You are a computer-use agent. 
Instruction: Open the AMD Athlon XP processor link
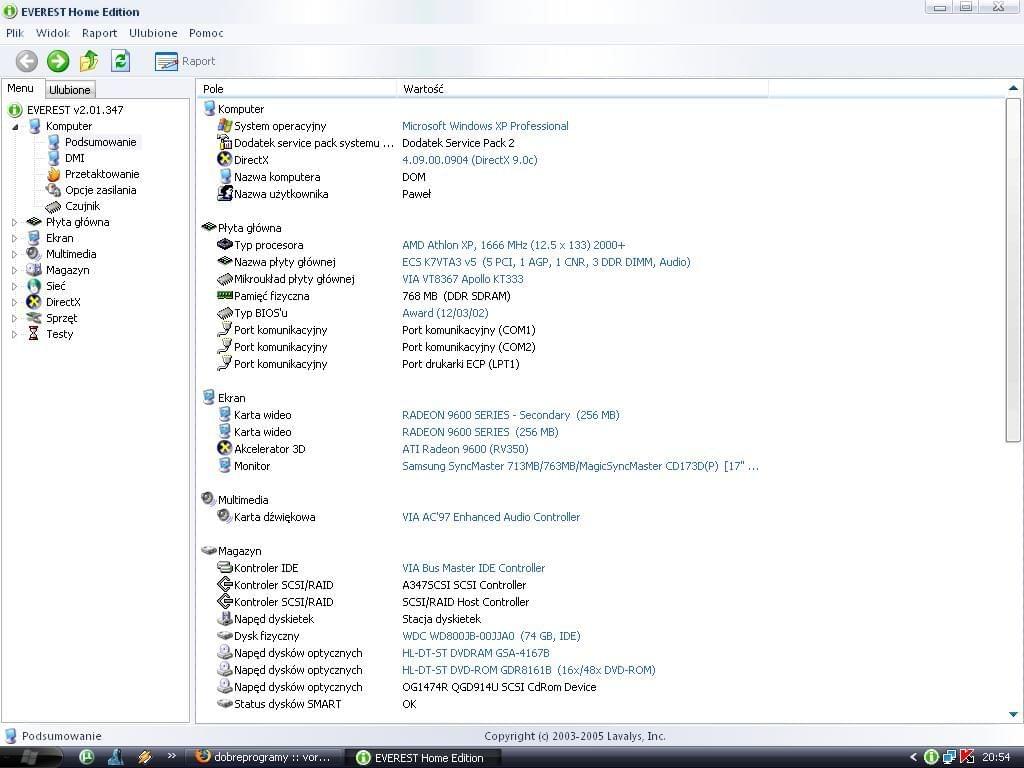tap(513, 245)
